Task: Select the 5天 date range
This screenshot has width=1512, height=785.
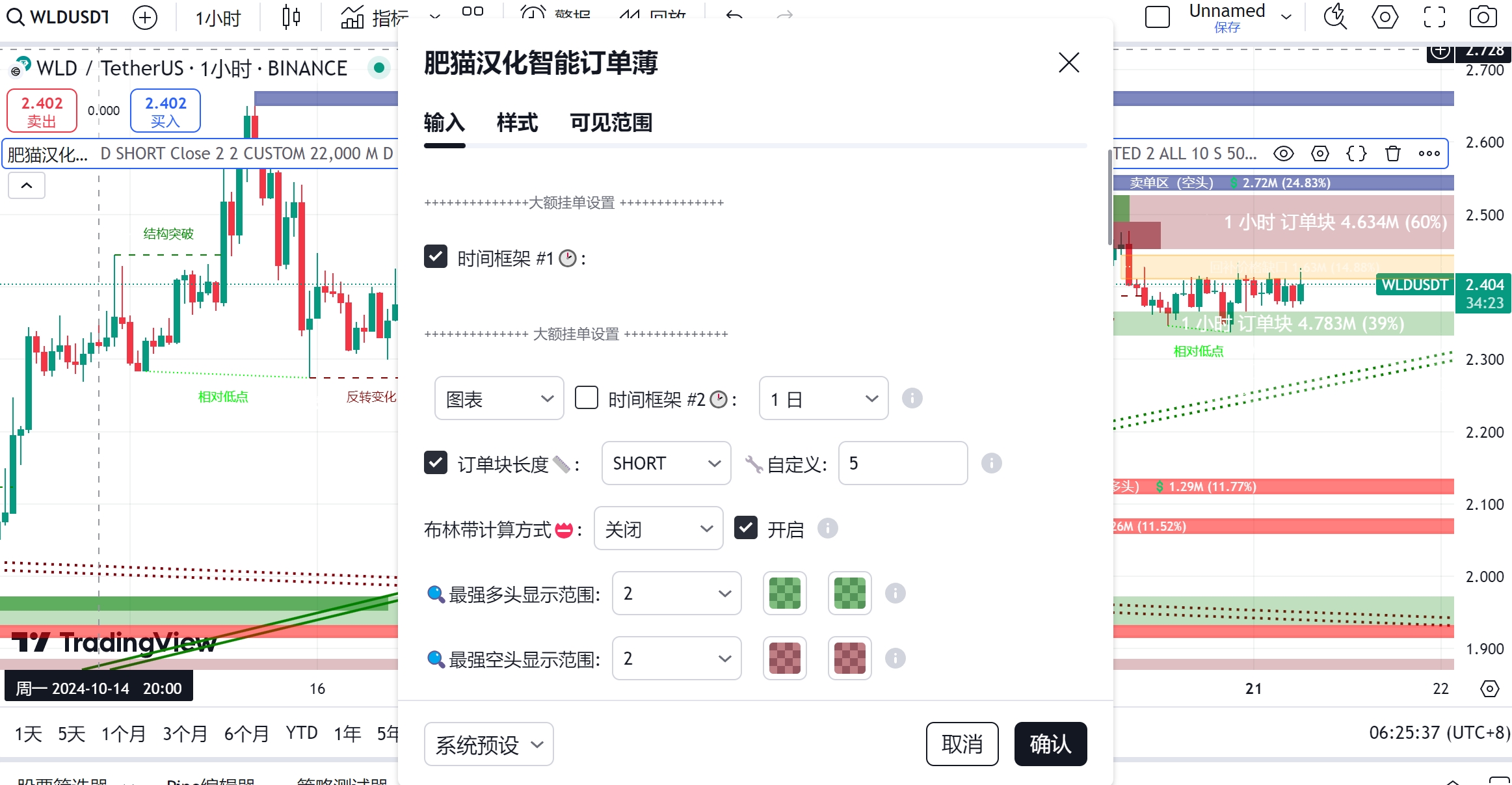Action: (x=72, y=734)
